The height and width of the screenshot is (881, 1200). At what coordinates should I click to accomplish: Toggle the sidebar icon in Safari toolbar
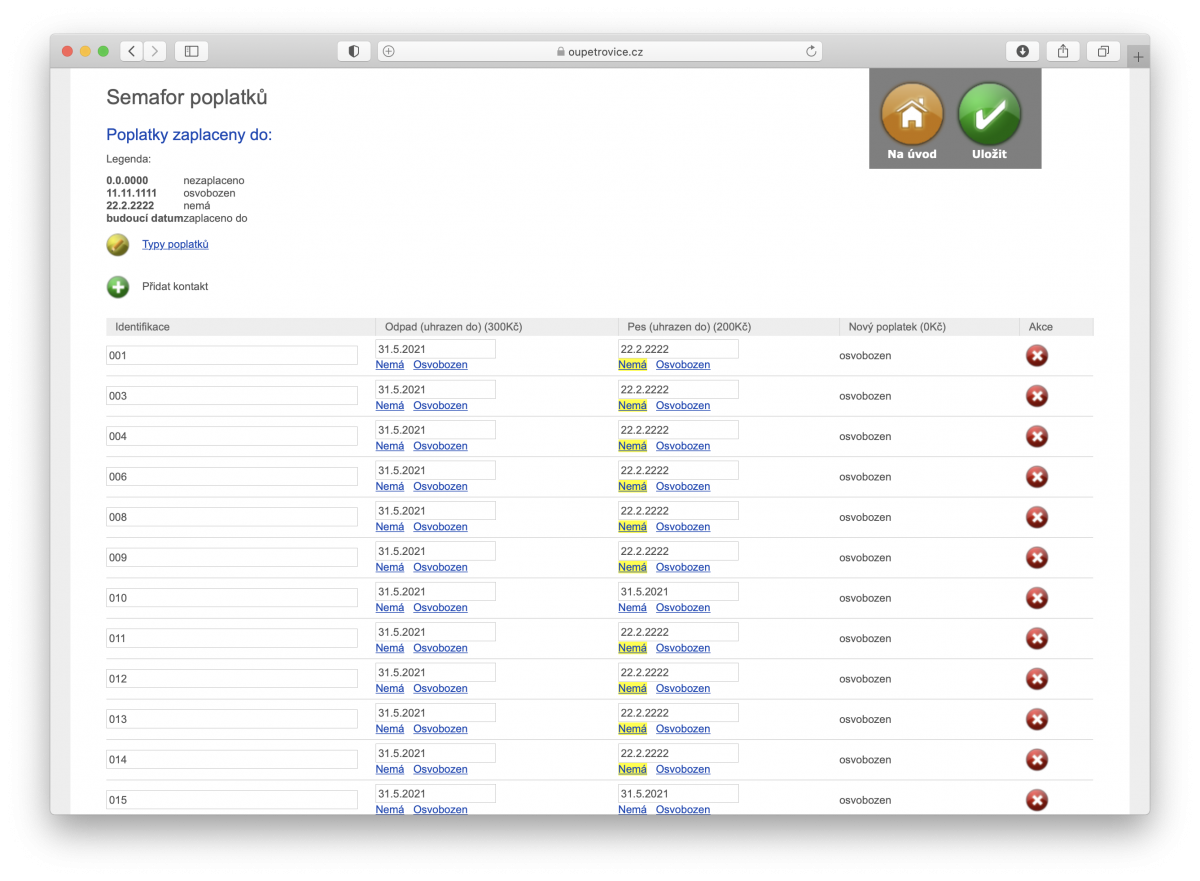point(190,50)
